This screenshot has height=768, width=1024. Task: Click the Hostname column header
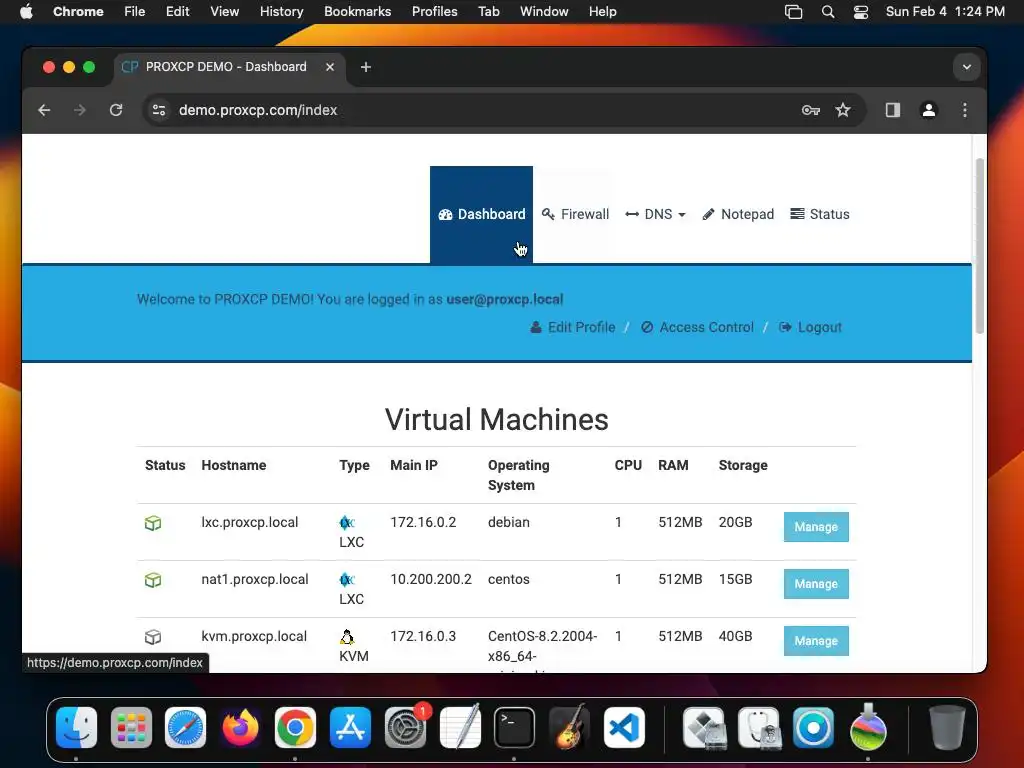234,465
